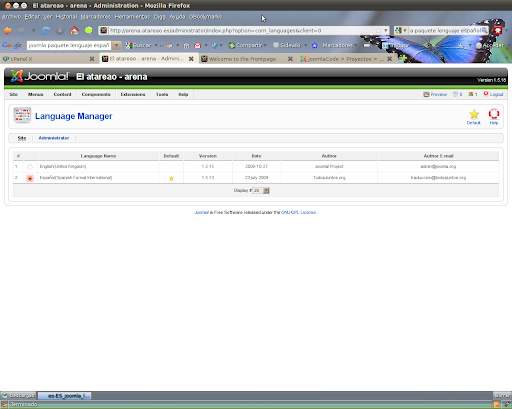
Task: Open a new tab with the green plus
Action: pos(404,58)
